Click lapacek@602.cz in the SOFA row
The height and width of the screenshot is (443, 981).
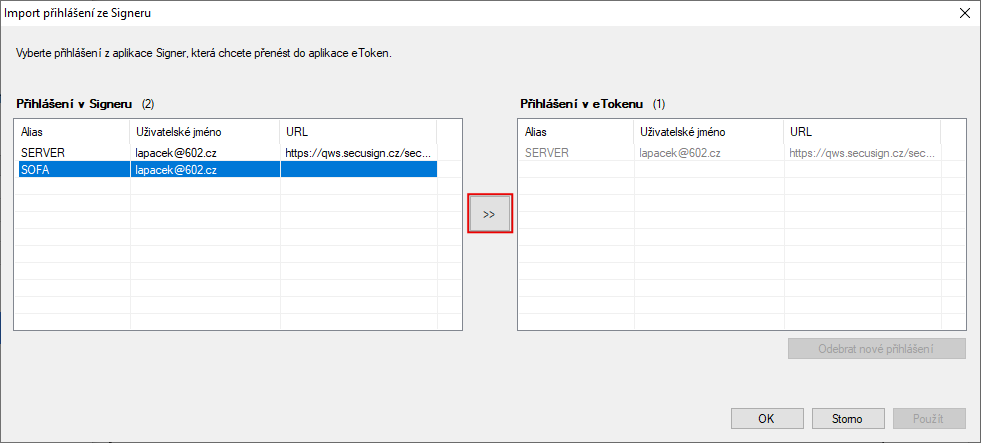click(176, 170)
